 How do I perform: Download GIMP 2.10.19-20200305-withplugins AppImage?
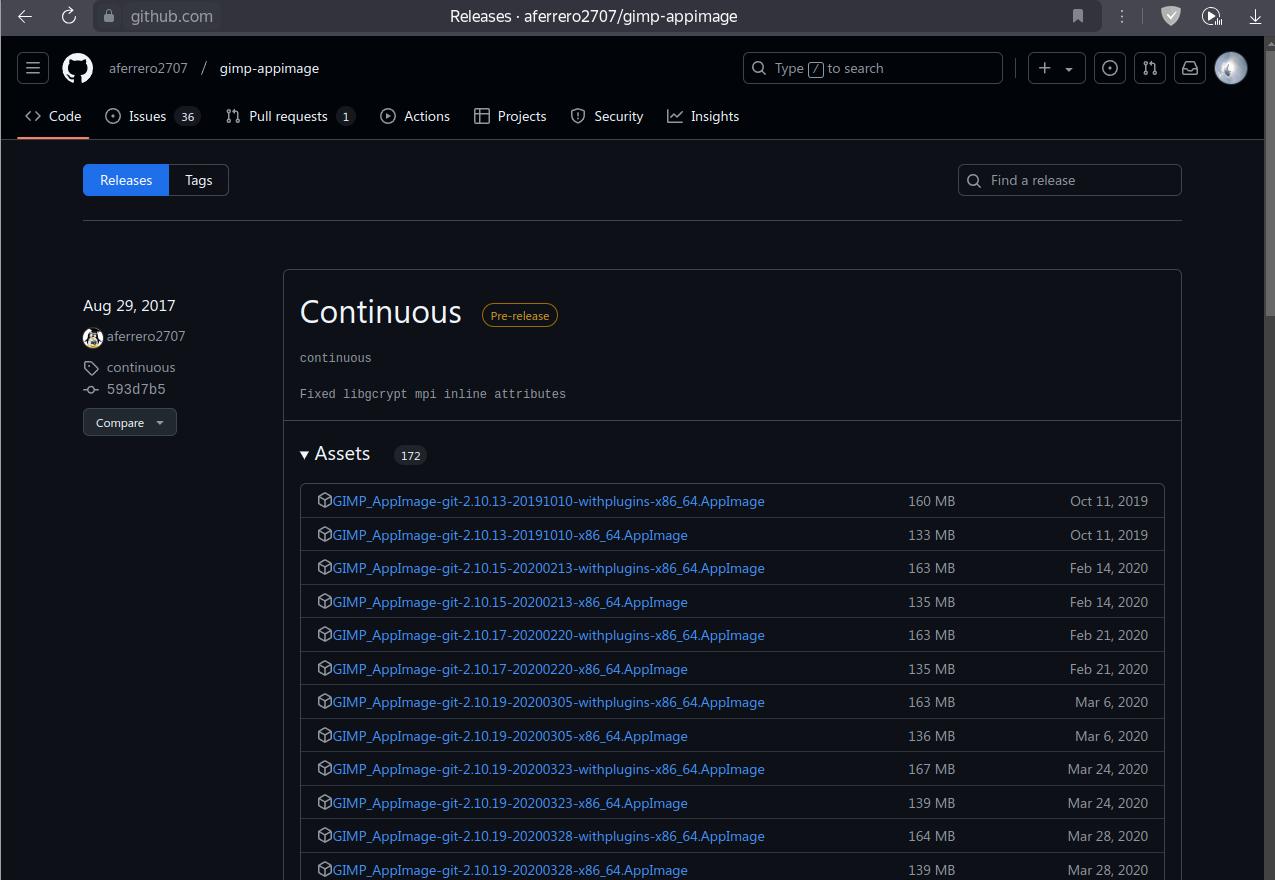tap(548, 702)
